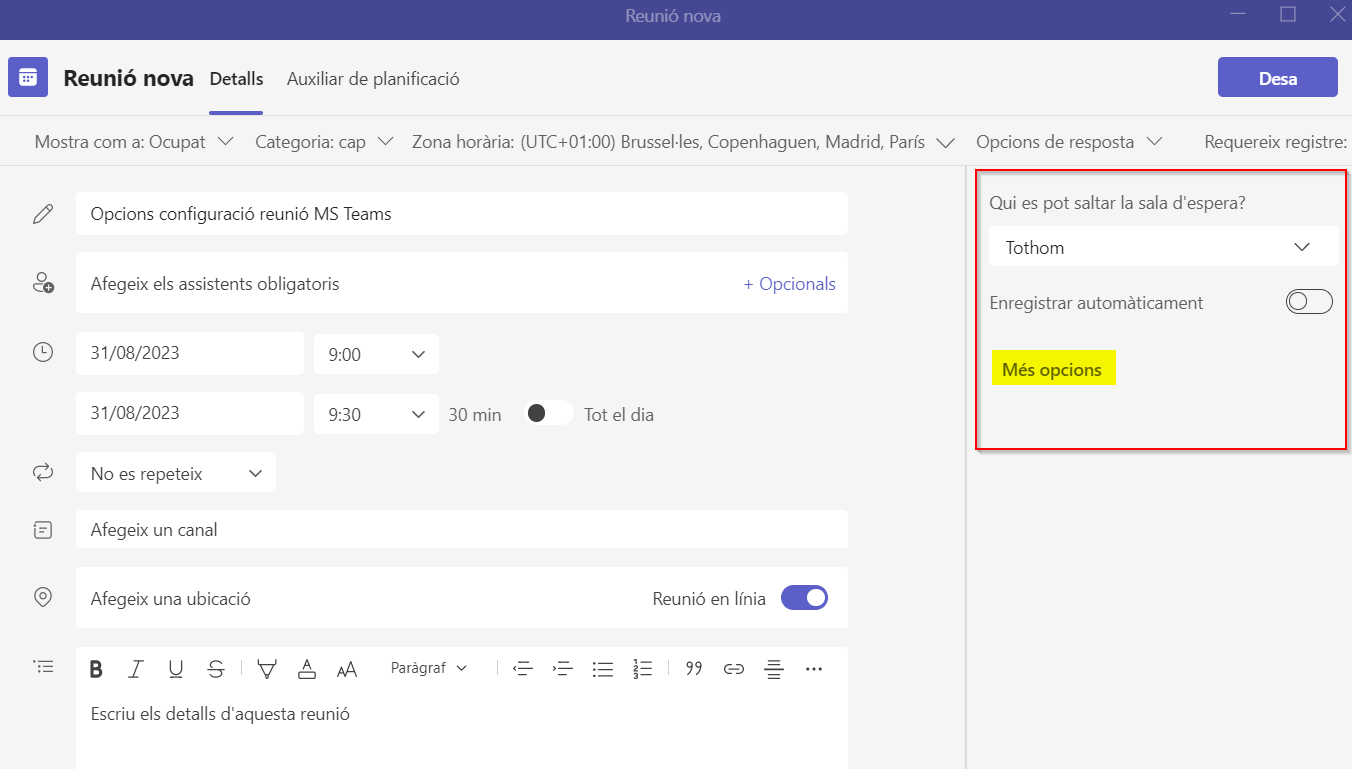Open the Paràgraf style dropdown
This screenshot has width=1352, height=769.
pos(429,668)
